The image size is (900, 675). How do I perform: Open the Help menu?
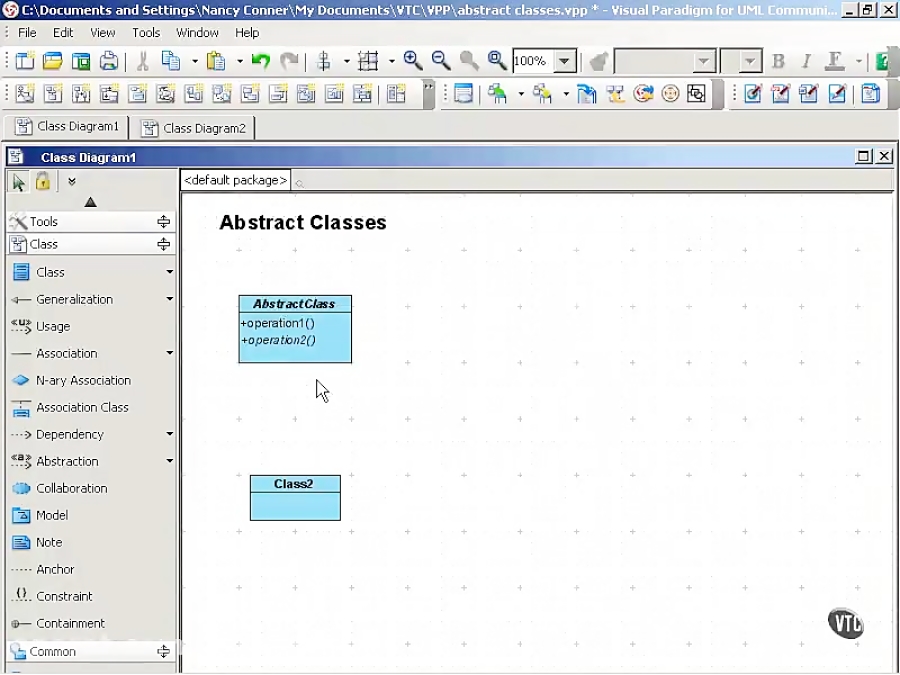tap(247, 33)
